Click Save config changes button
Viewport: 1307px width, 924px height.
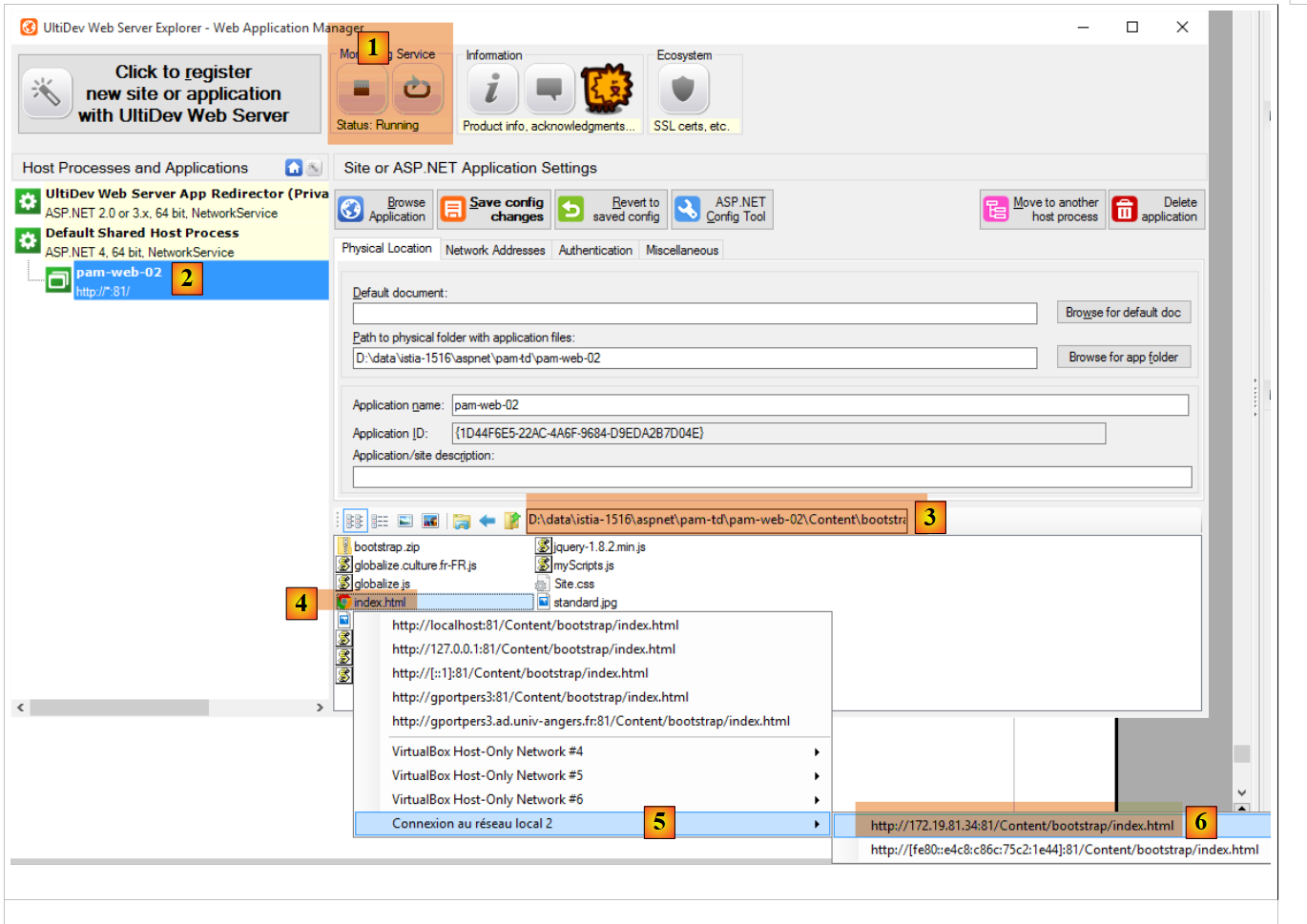[494, 210]
